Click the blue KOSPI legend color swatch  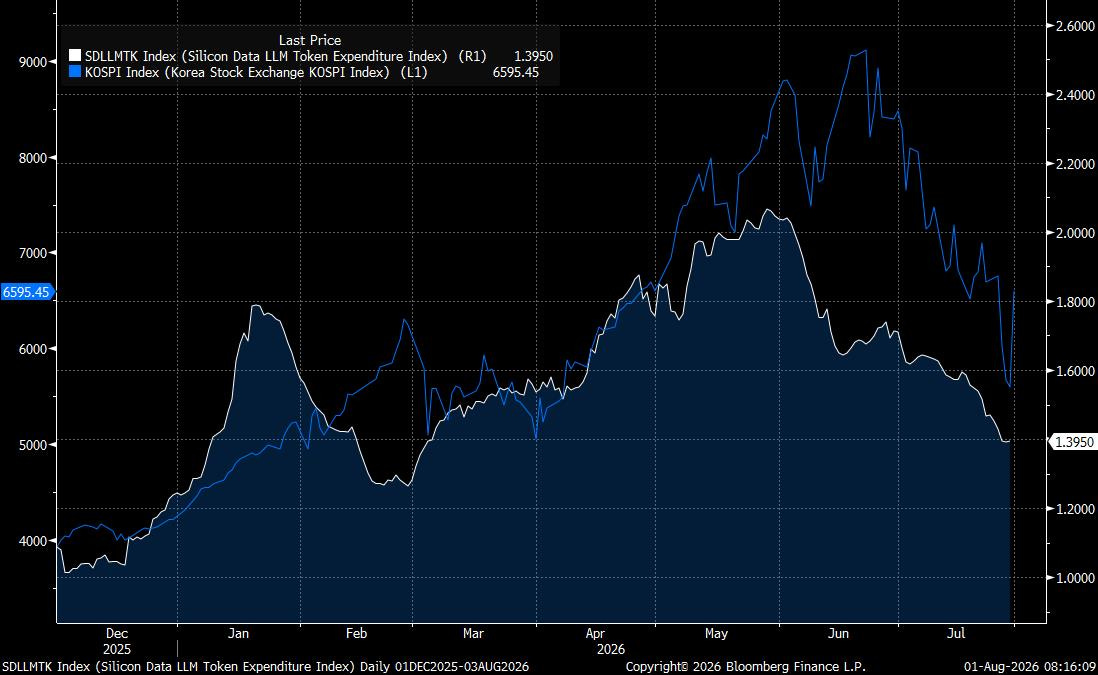tap(74, 72)
